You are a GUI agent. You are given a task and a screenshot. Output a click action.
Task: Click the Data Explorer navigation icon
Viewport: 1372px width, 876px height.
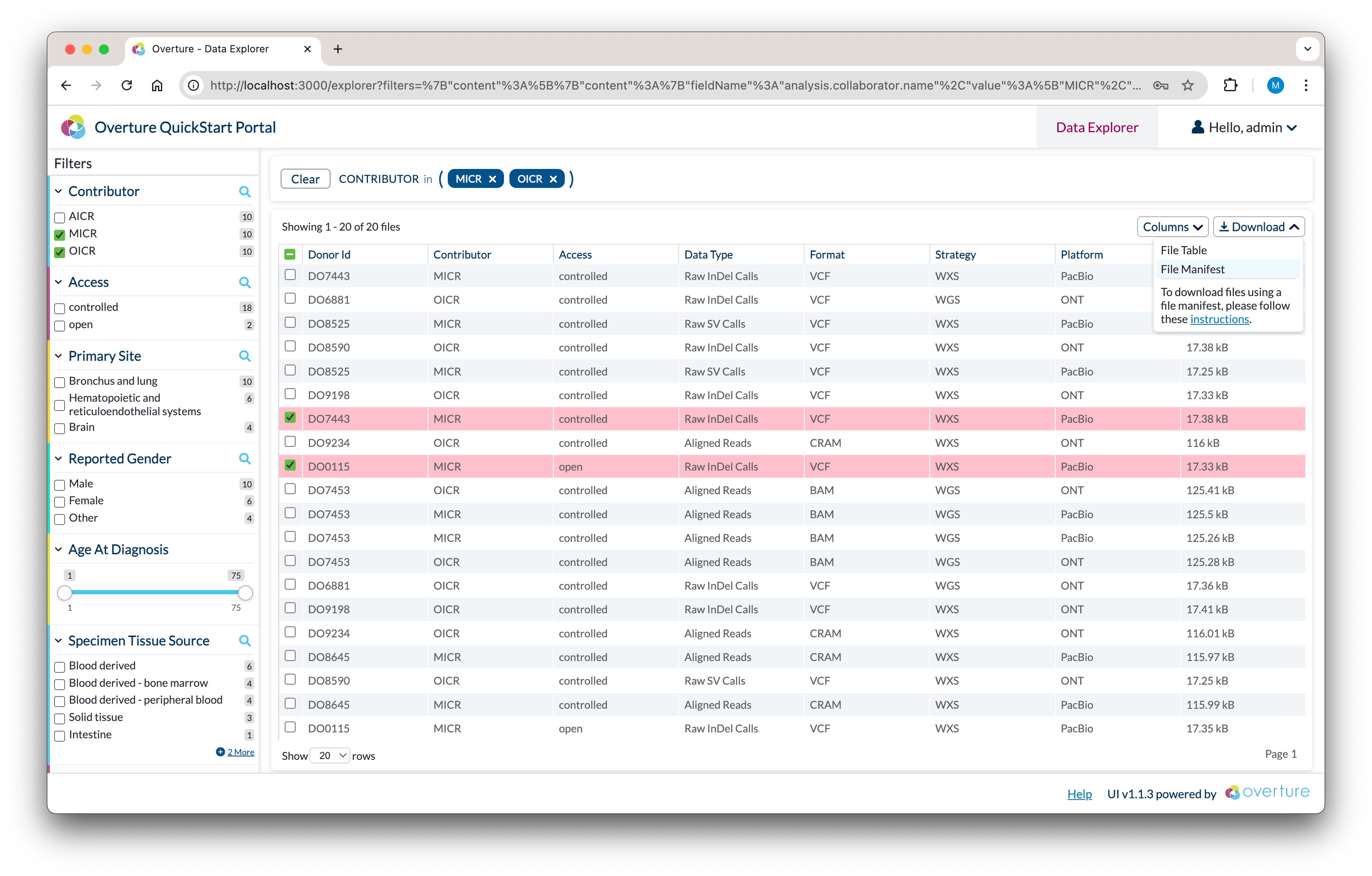pos(1098,127)
